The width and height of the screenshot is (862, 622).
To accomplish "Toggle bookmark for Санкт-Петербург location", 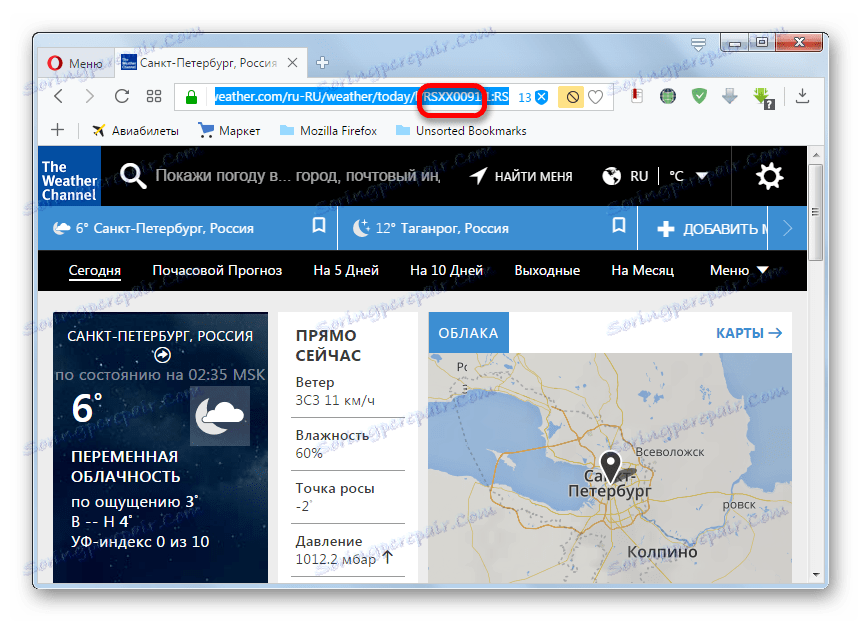I will coord(319,225).
